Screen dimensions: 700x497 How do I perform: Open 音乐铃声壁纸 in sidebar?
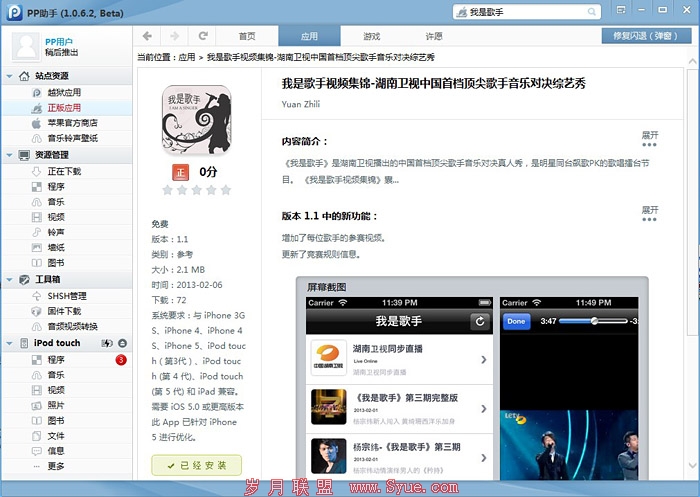pyautogui.click(x=67, y=138)
